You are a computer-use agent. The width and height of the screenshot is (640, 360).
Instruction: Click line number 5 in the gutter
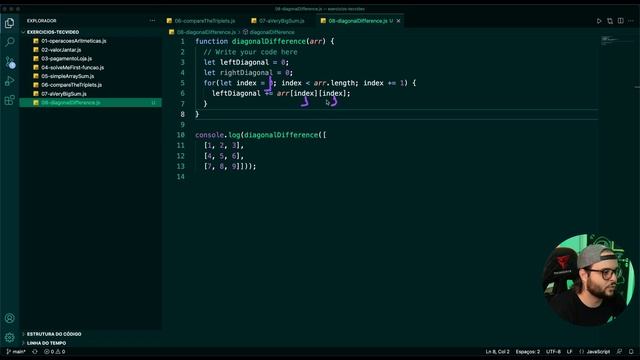(182, 83)
